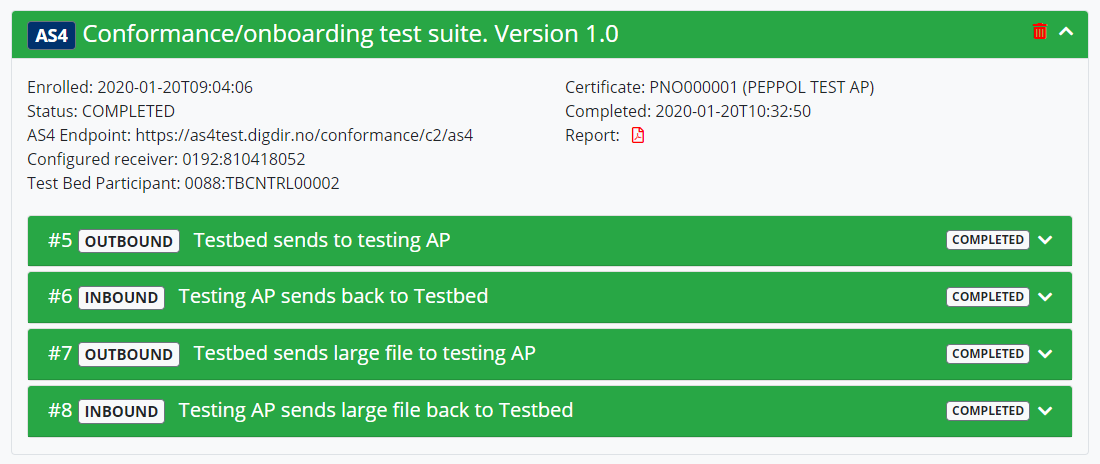The height and width of the screenshot is (464, 1100).
Task: Expand test #5 details chevron
Action: [1047, 240]
